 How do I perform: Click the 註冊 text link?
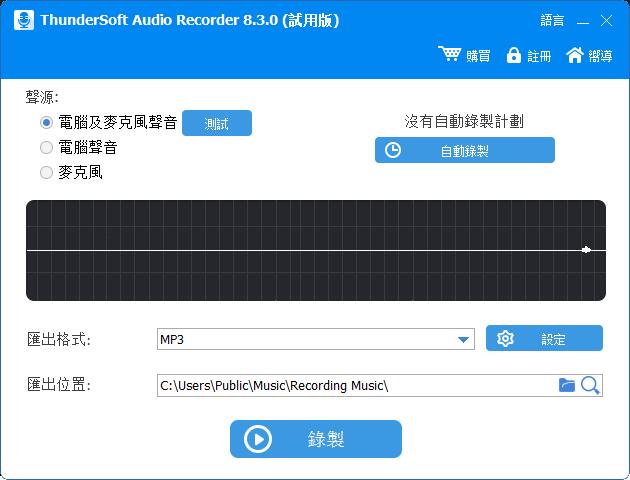pyautogui.click(x=539, y=56)
